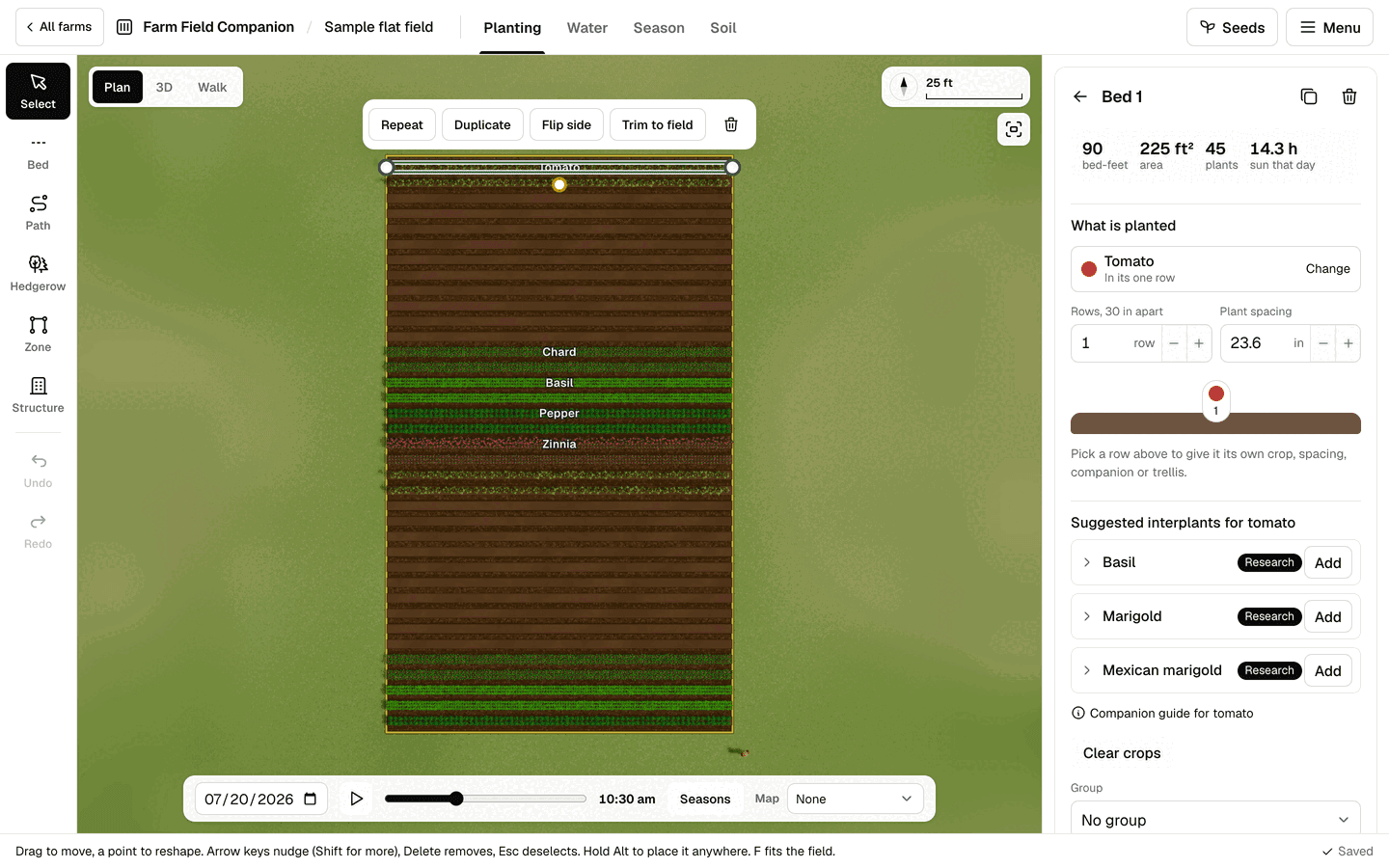Click the compass north indicator
This screenshot has height=868, width=1389.
pyautogui.click(x=904, y=87)
